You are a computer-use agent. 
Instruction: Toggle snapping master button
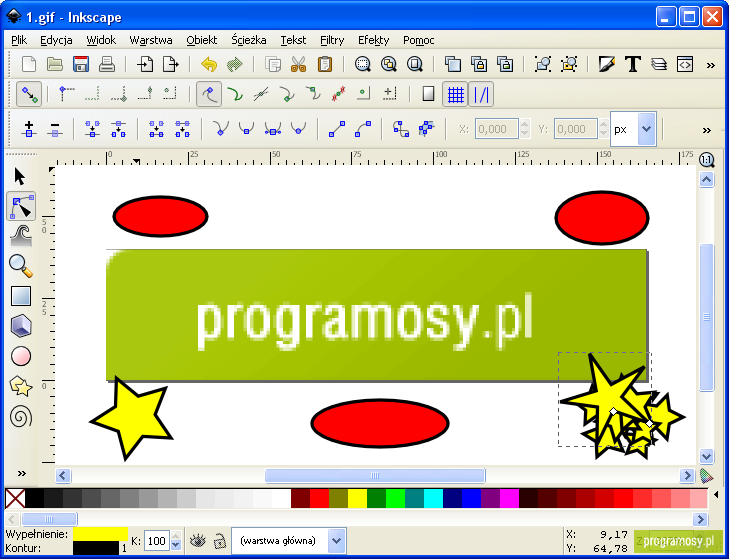pos(29,94)
